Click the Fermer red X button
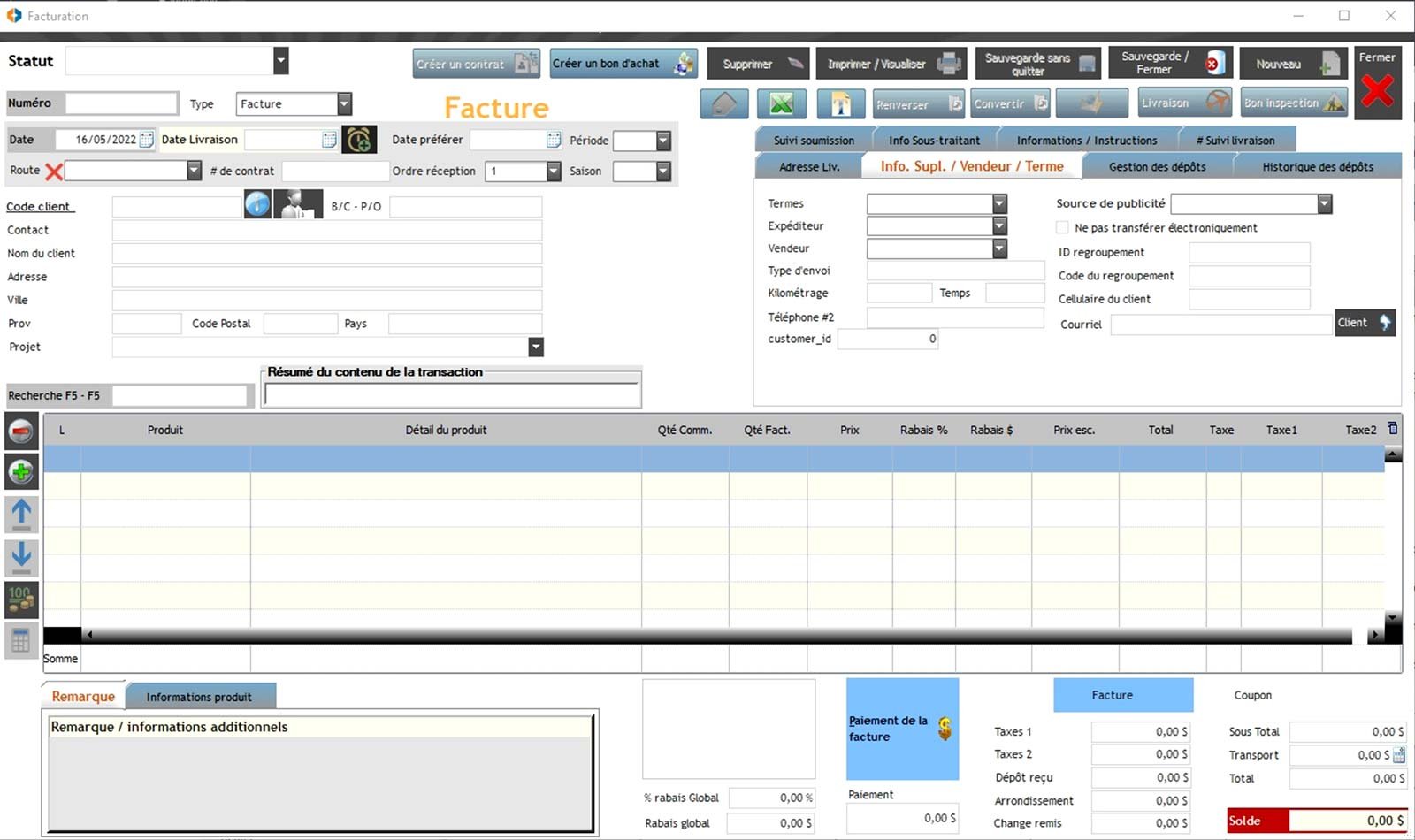This screenshot has height=840, width=1415. point(1378,83)
